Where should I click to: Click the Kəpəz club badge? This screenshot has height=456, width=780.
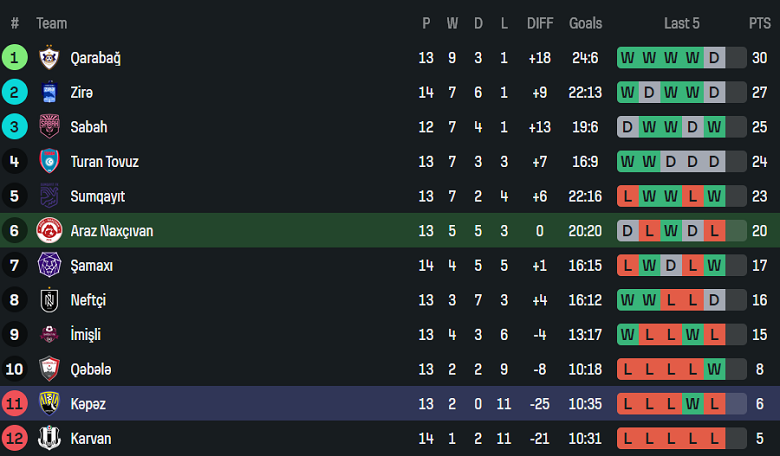pos(49,404)
